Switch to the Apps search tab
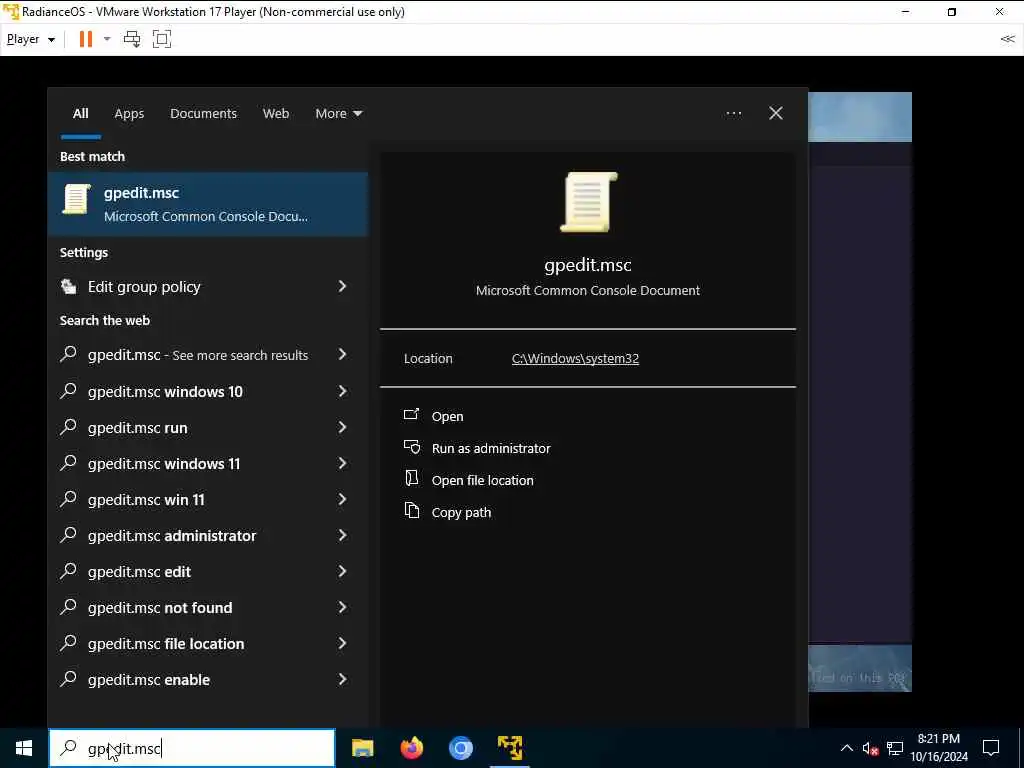Image resolution: width=1024 pixels, height=768 pixels. [129, 114]
